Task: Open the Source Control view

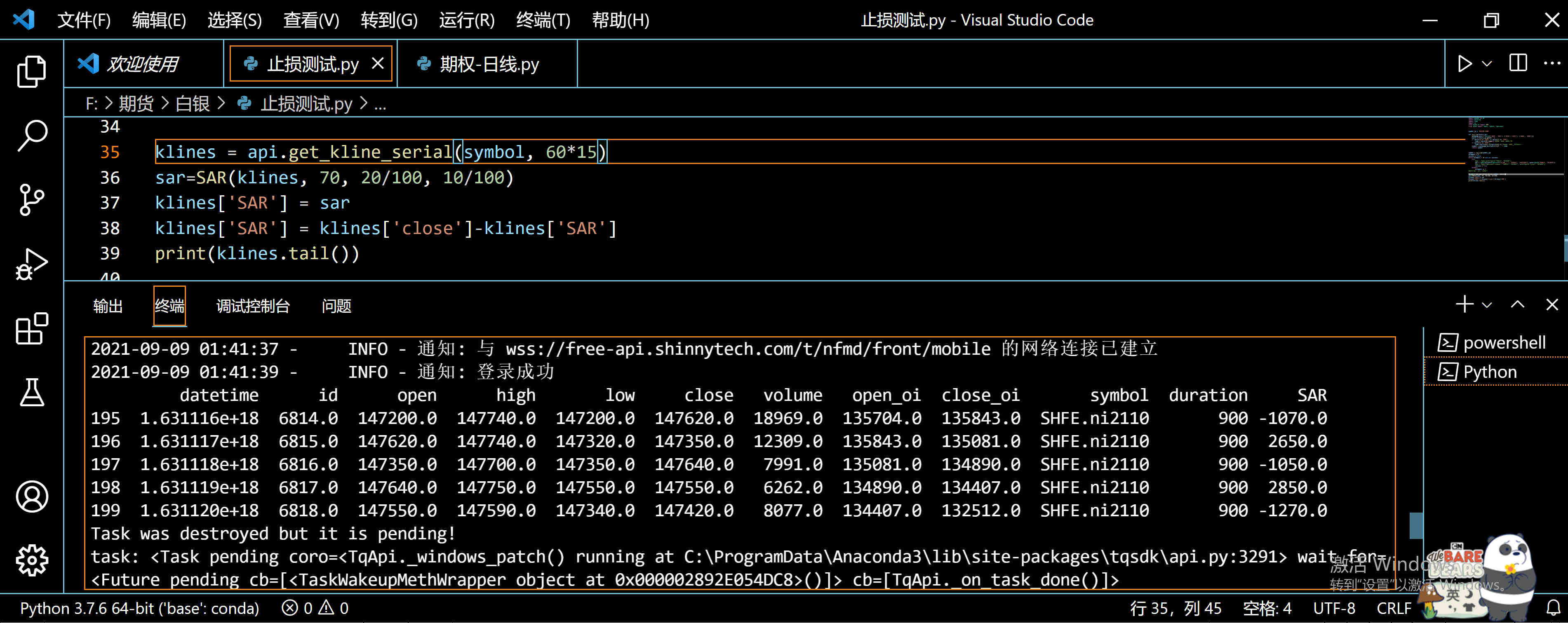Action: (x=32, y=199)
